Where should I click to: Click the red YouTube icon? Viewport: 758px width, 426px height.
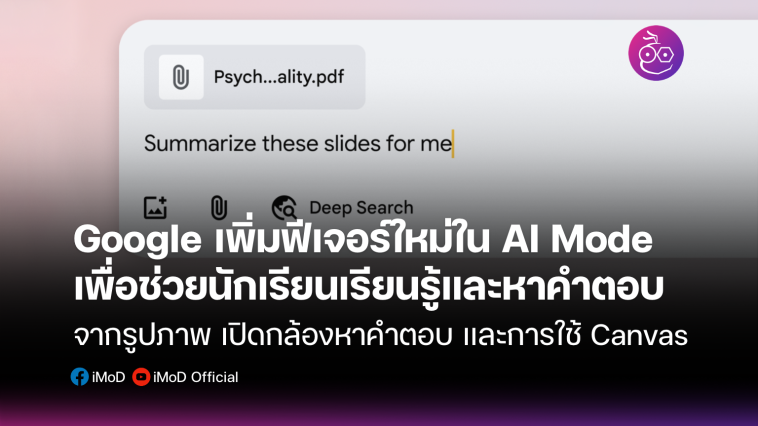click(141, 377)
